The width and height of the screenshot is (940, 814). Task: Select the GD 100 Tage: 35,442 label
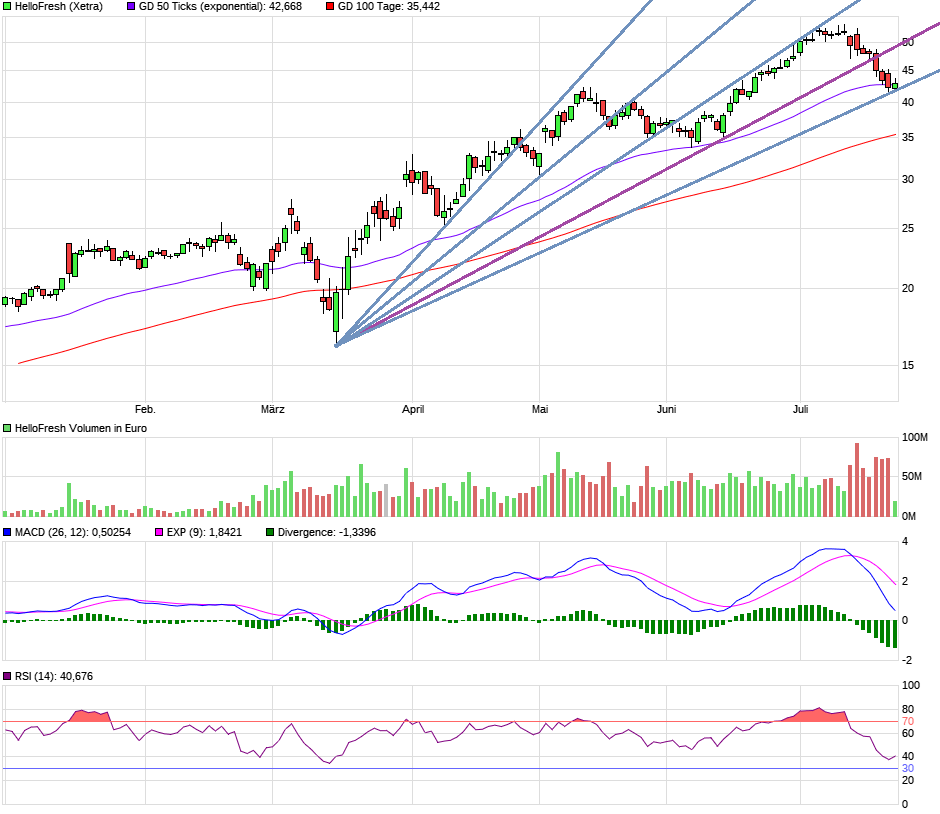388,7
